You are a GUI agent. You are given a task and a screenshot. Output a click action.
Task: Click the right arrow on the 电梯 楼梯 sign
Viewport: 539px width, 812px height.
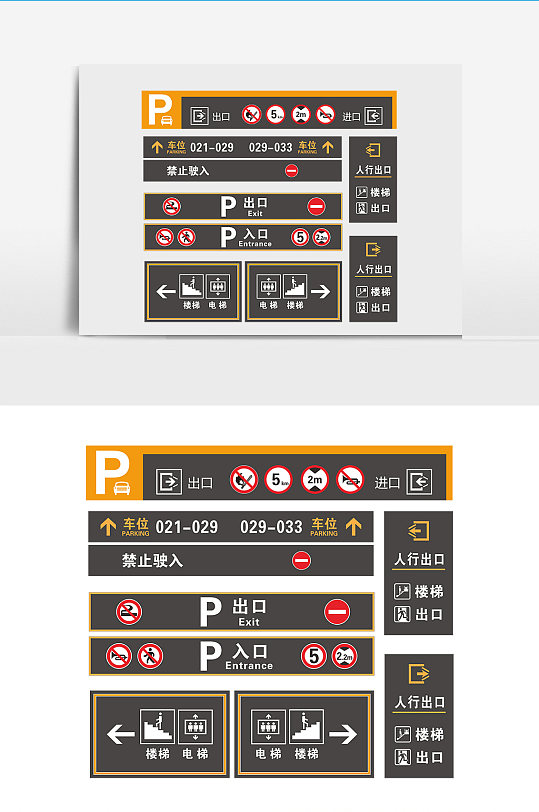coord(343,734)
